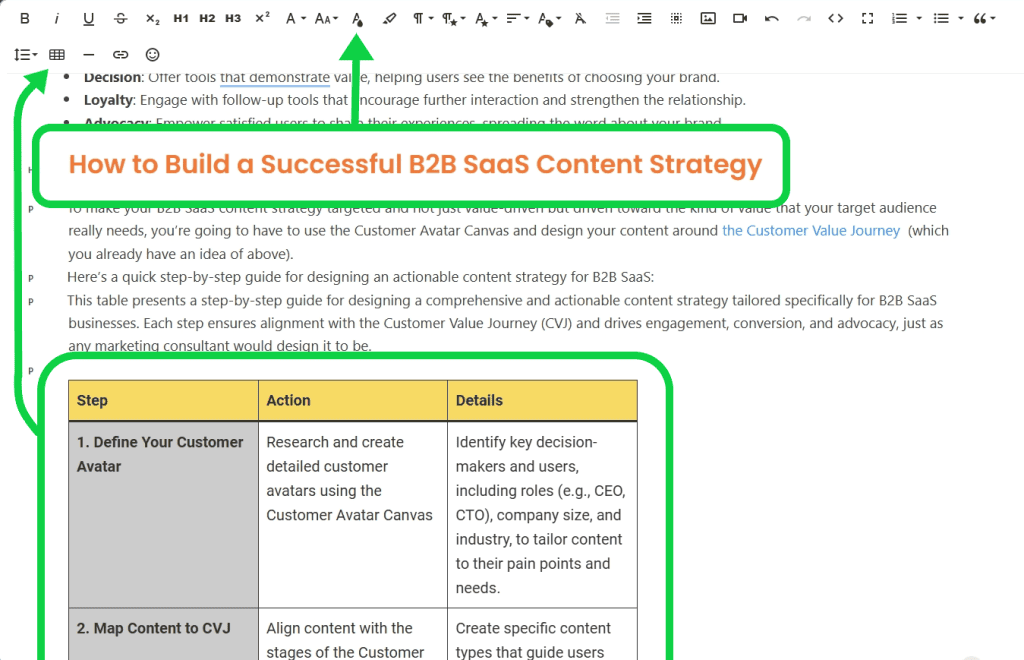Click the decrease indent icon
Viewport: 1024px width, 660px height.
tap(612, 18)
